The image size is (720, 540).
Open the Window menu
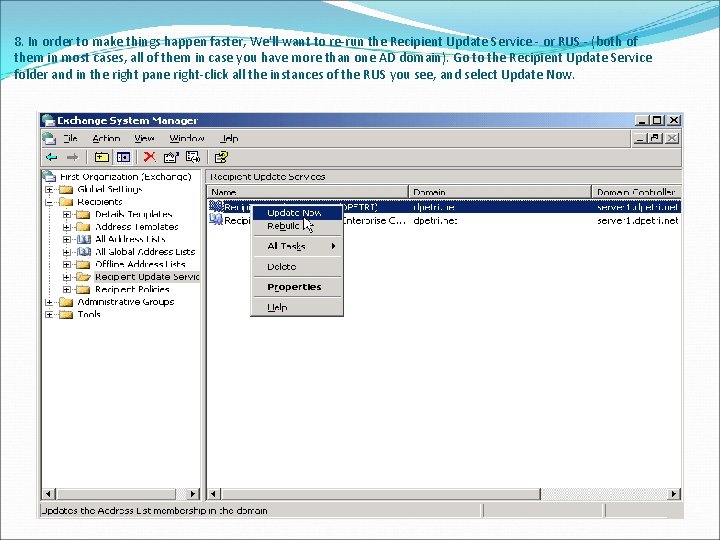[186, 138]
